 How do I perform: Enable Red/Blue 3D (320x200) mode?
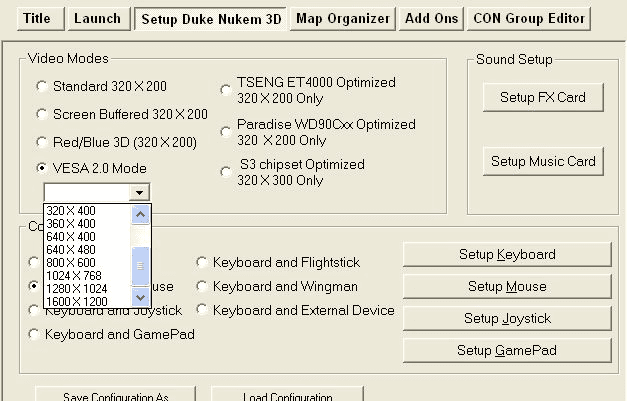tap(41, 142)
